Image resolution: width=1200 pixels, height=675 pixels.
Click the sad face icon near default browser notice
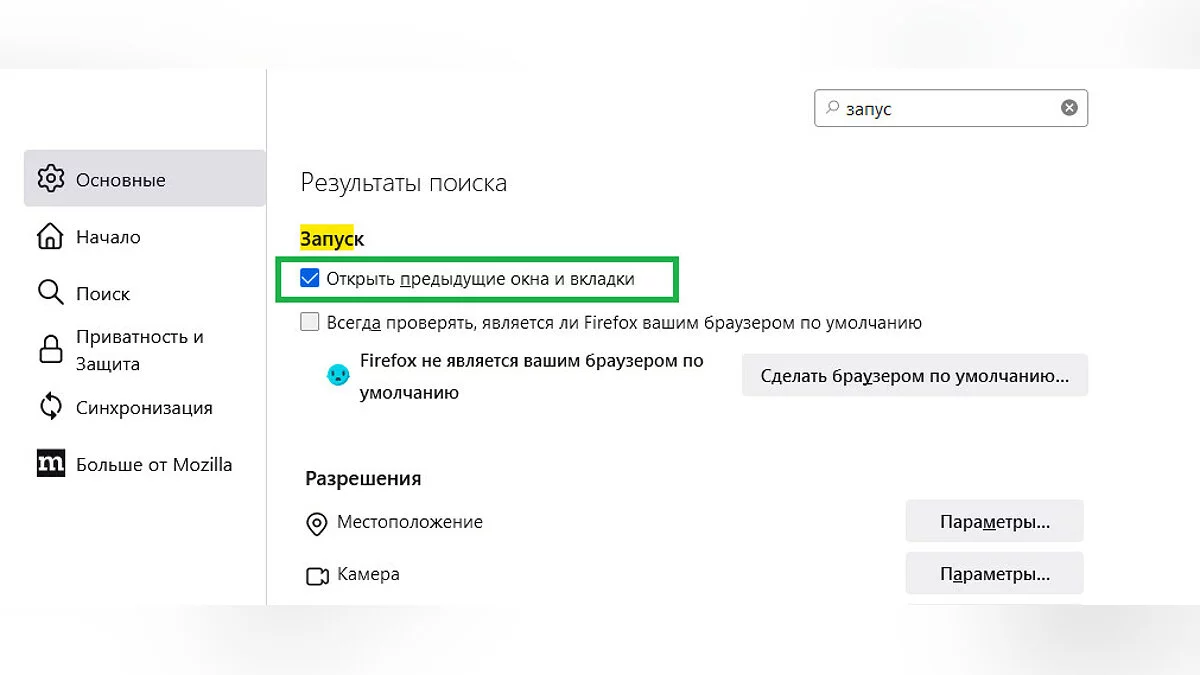(x=339, y=376)
